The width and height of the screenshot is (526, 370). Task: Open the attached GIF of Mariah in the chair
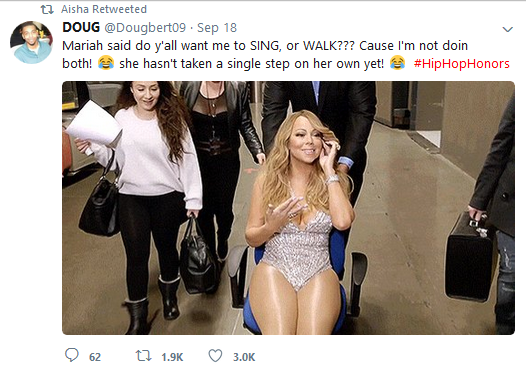288,208
